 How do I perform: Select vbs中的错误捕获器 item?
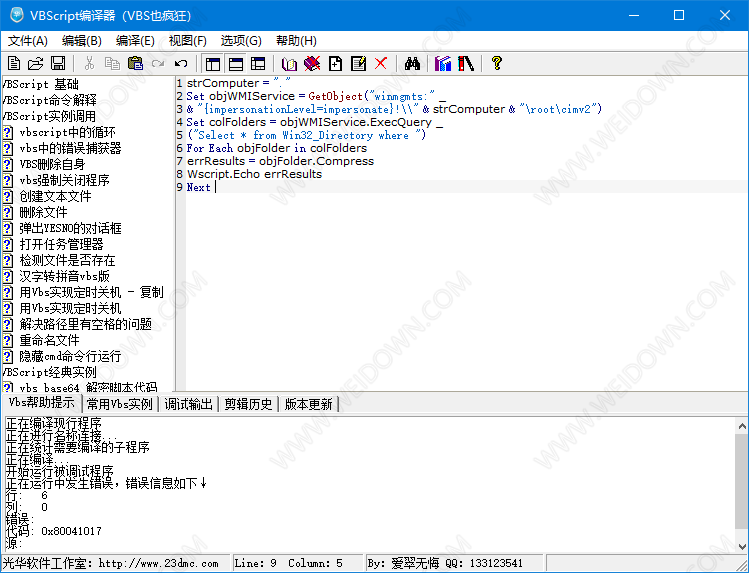coord(70,149)
